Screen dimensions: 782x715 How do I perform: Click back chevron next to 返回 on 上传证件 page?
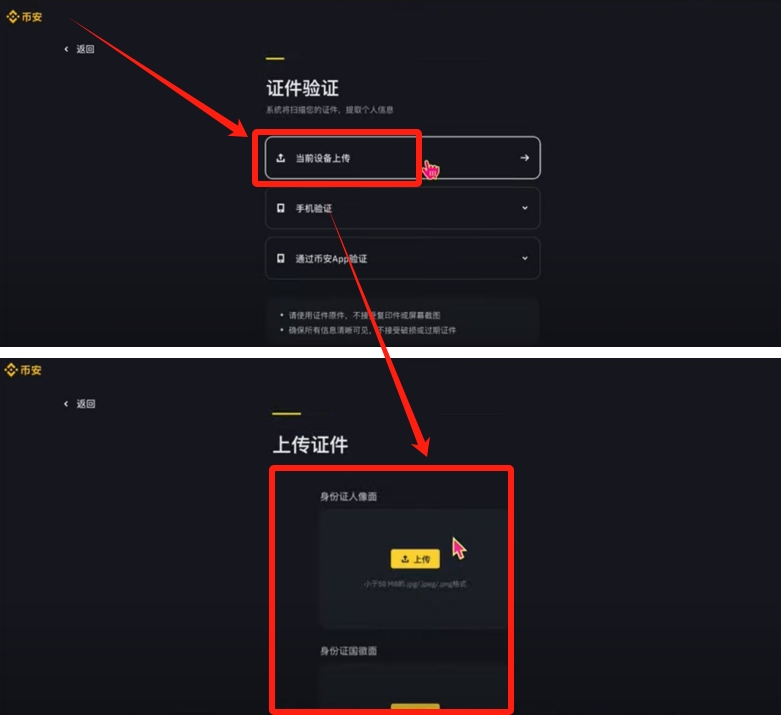(66, 403)
